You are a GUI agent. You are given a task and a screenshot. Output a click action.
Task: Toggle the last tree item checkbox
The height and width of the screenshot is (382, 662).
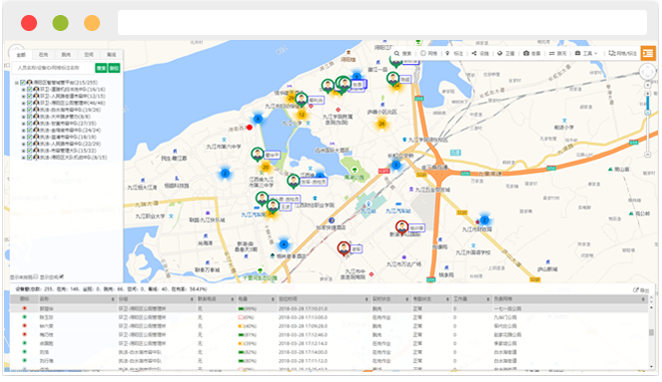30,157
